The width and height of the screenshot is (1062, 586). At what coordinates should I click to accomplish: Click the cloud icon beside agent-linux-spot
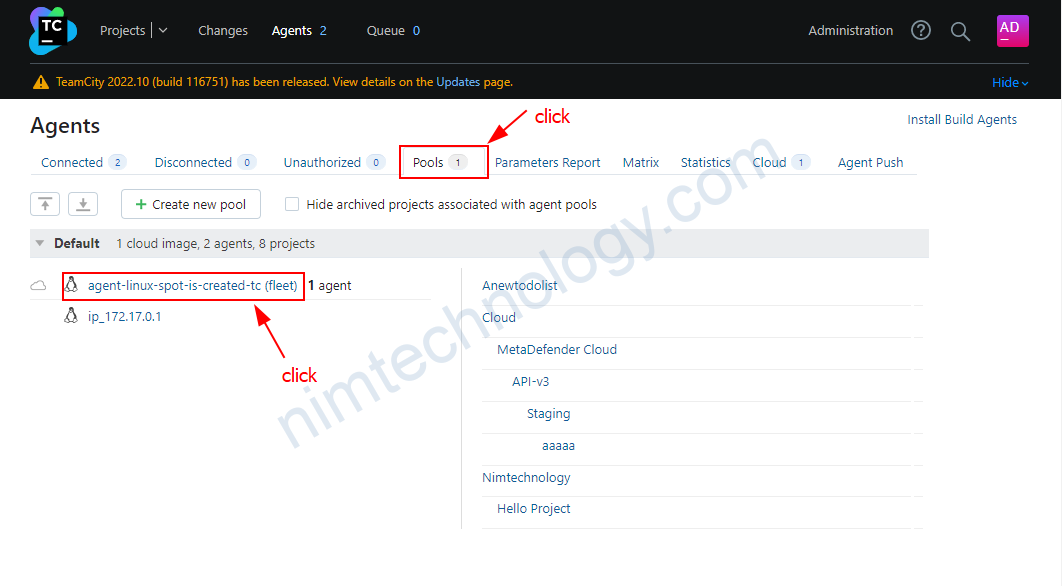tap(39, 285)
